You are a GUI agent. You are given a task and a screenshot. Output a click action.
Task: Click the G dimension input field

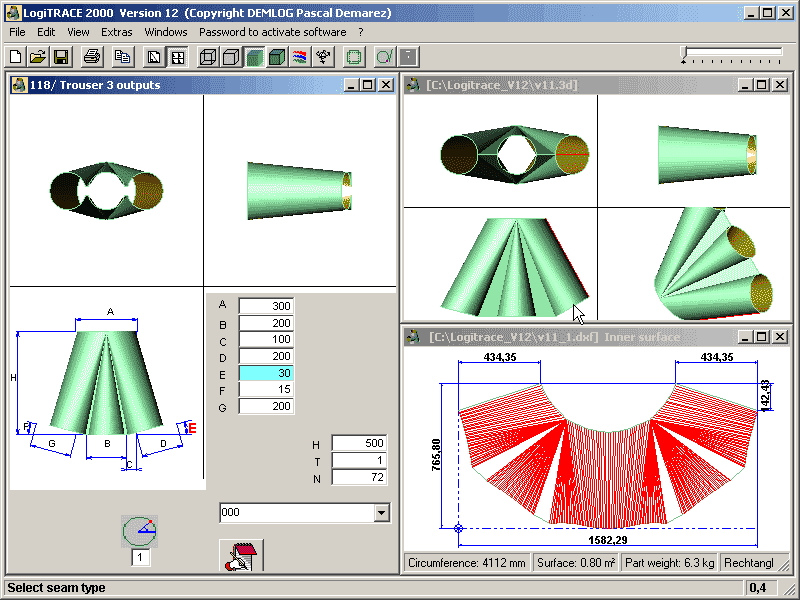pos(266,406)
